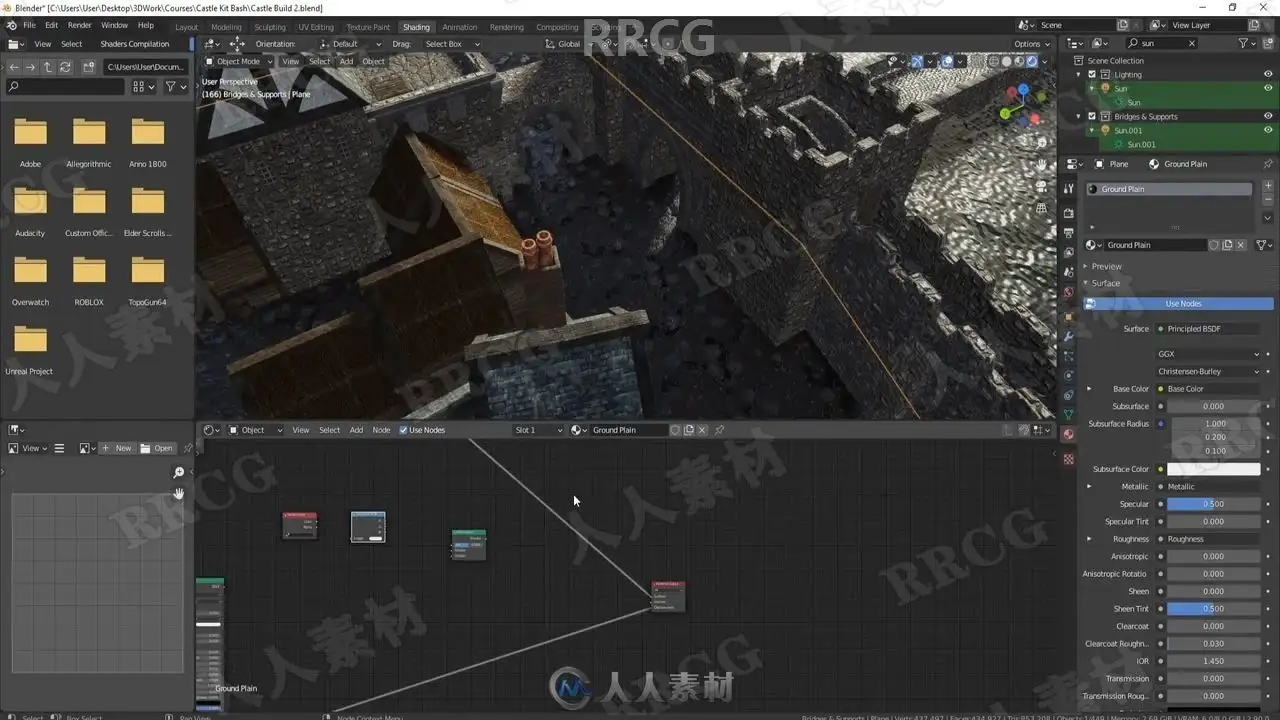The image size is (1280, 720).
Task: Create new folder in file browser
Action: pyautogui.click(x=89, y=67)
